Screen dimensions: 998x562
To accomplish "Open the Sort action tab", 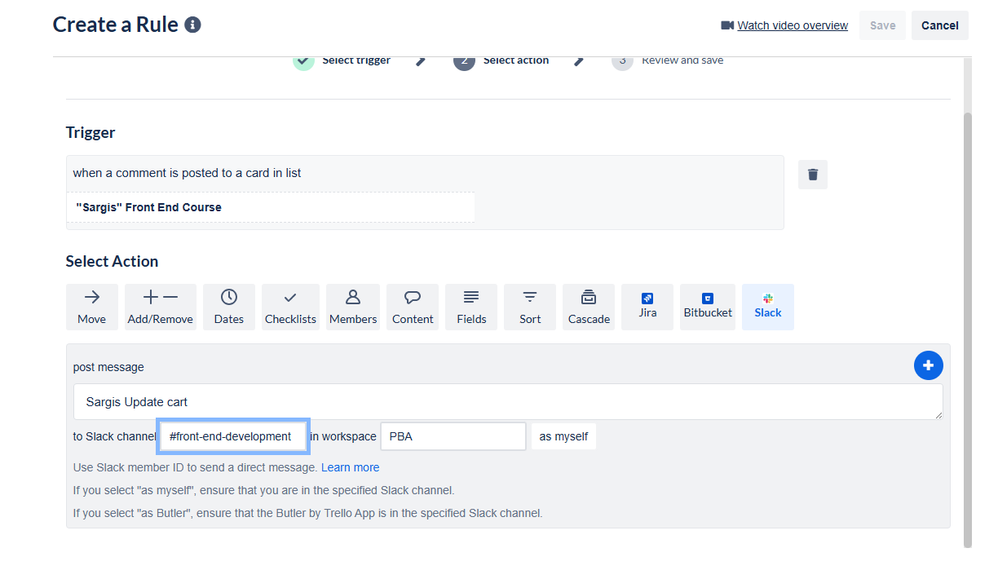I will 530,307.
